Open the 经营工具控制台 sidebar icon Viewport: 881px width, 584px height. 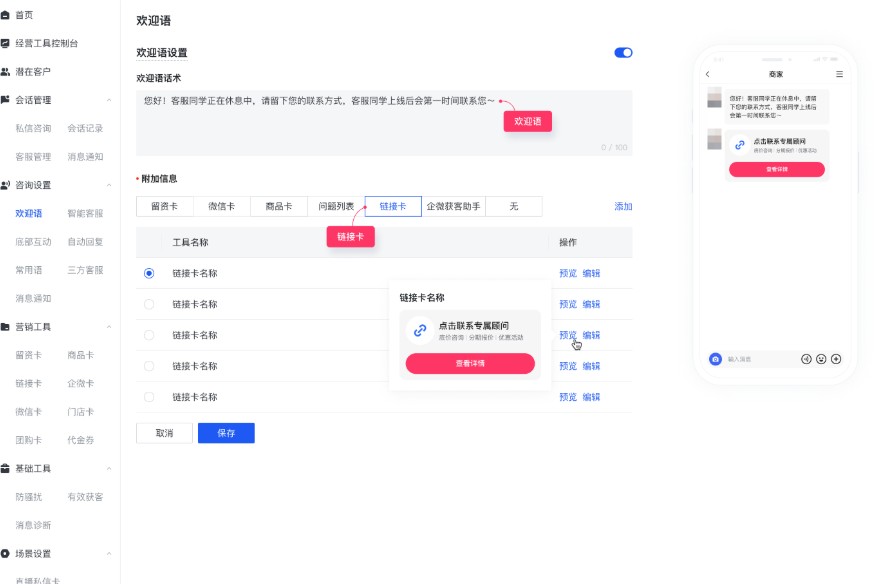tap(5, 43)
